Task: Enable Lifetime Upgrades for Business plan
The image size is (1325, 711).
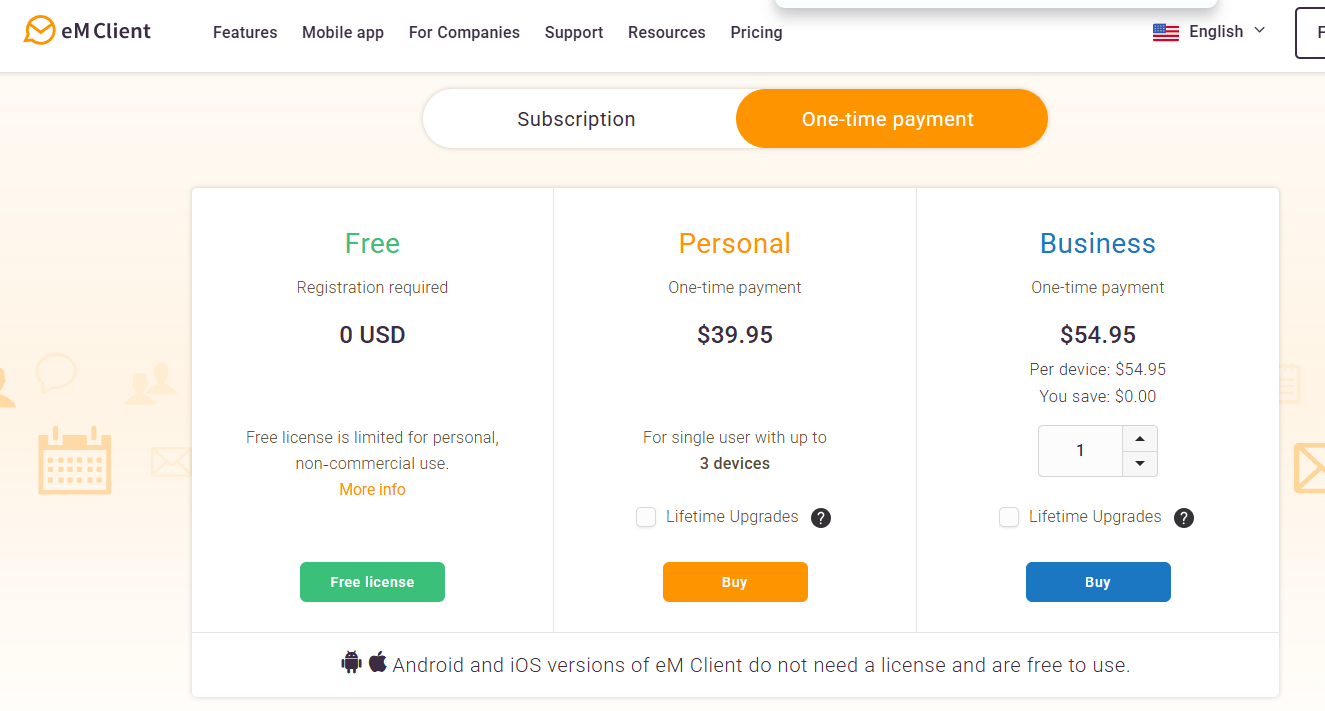Action: pos(1008,518)
